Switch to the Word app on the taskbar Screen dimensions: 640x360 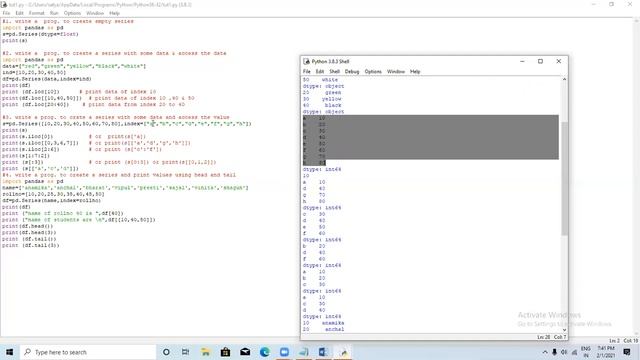point(323,352)
